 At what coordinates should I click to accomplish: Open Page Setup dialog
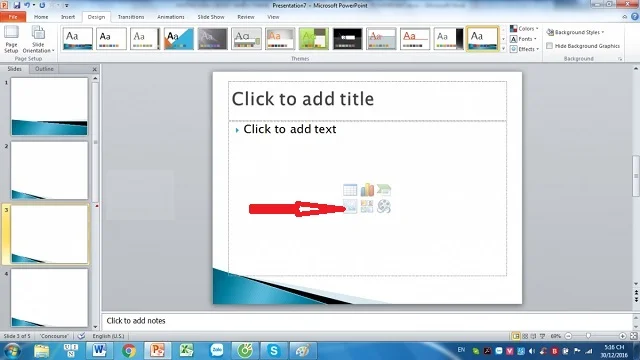click(x=11, y=40)
